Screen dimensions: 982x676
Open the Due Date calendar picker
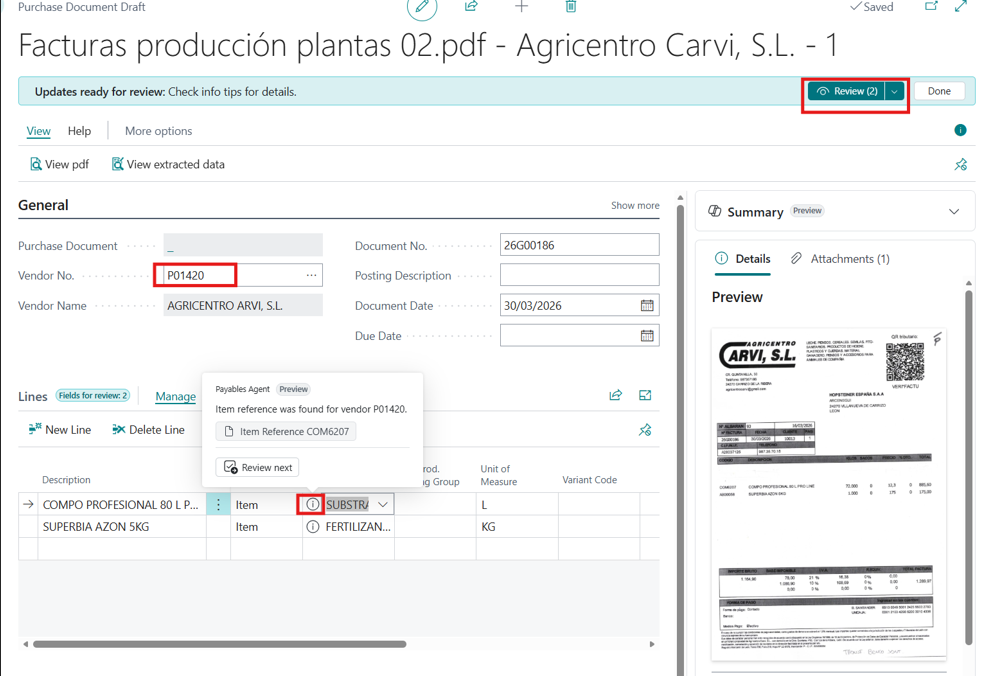pos(647,335)
